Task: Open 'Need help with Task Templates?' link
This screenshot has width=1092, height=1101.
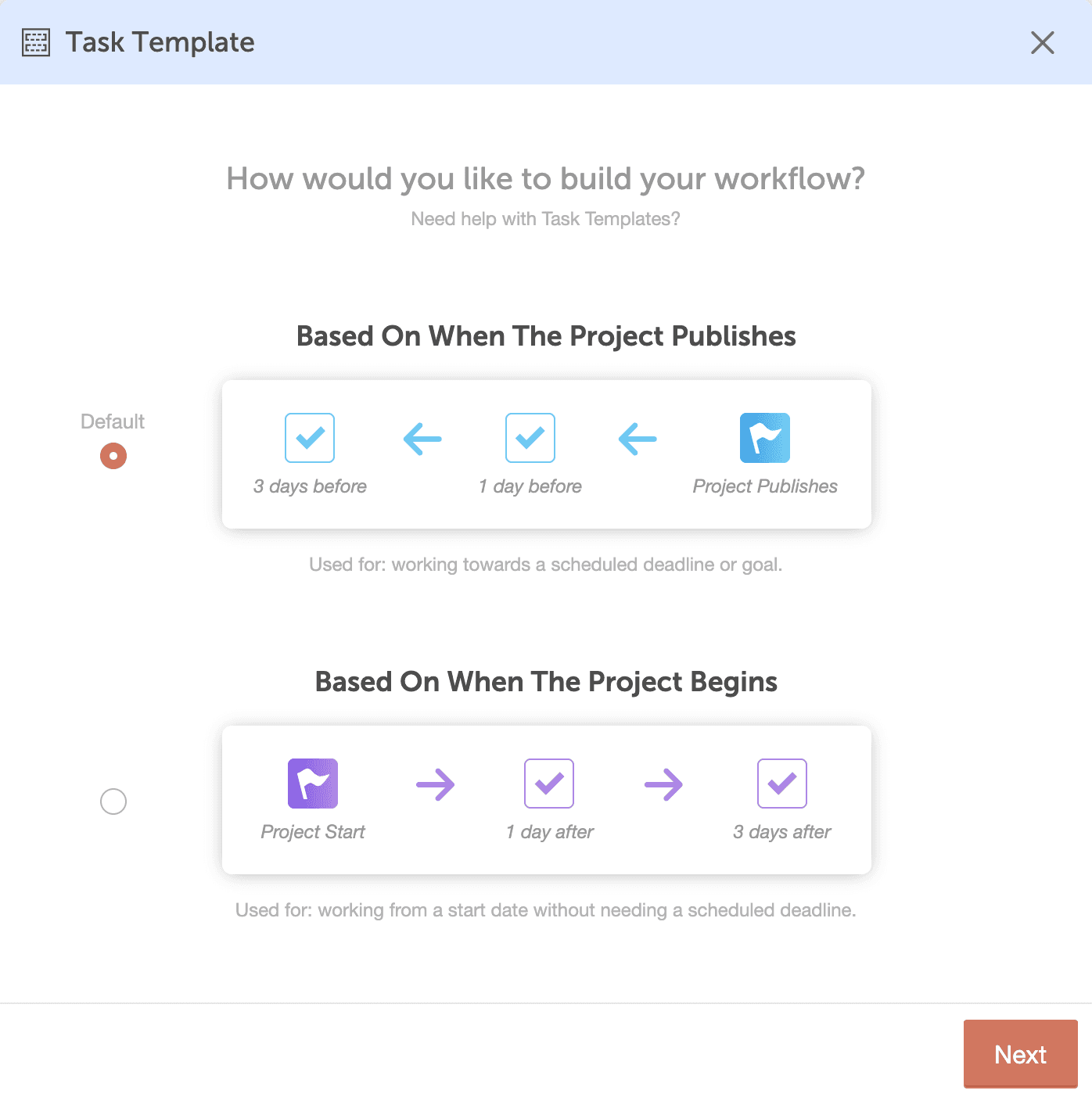Action: [546, 219]
